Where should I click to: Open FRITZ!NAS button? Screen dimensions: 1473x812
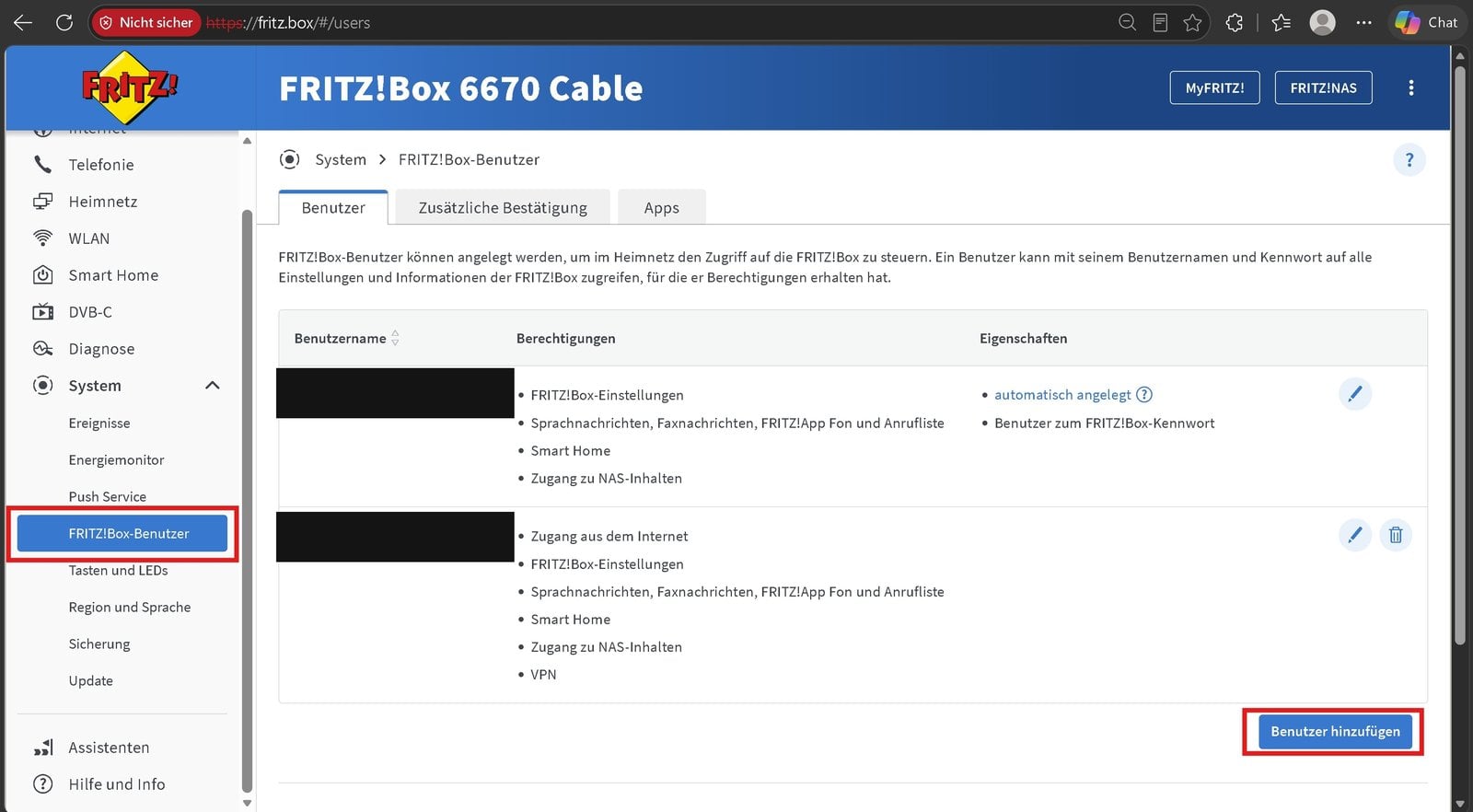(1323, 87)
